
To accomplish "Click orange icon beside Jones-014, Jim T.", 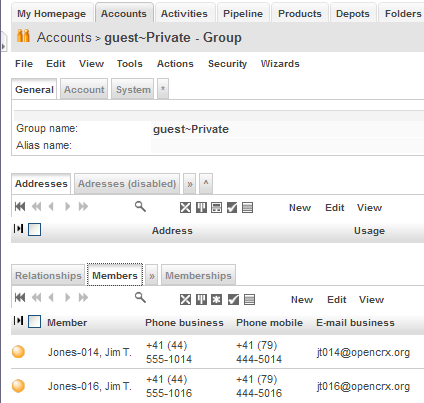I will (18, 352).
